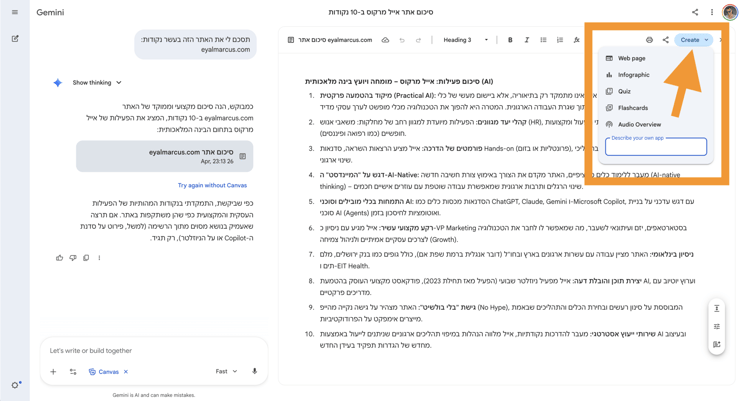
Task: Focus the Let's write or build together prompt
Action: 154,351
